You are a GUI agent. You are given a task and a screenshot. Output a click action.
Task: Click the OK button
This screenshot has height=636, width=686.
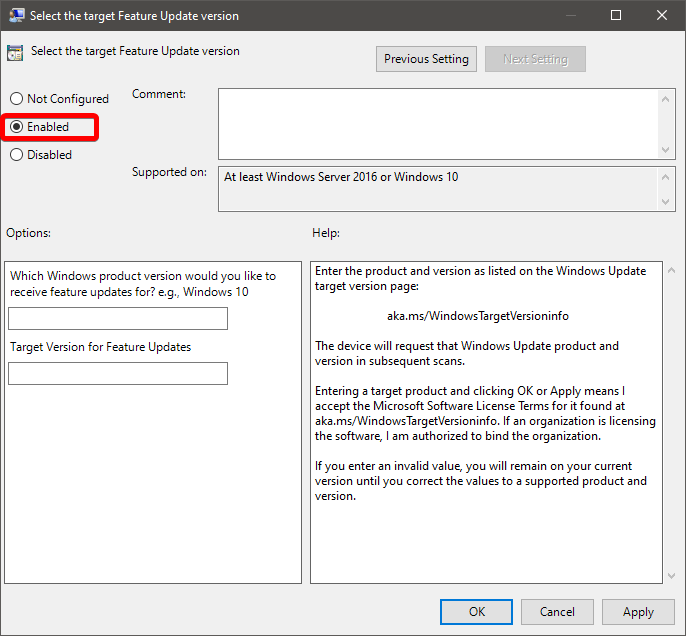click(476, 612)
